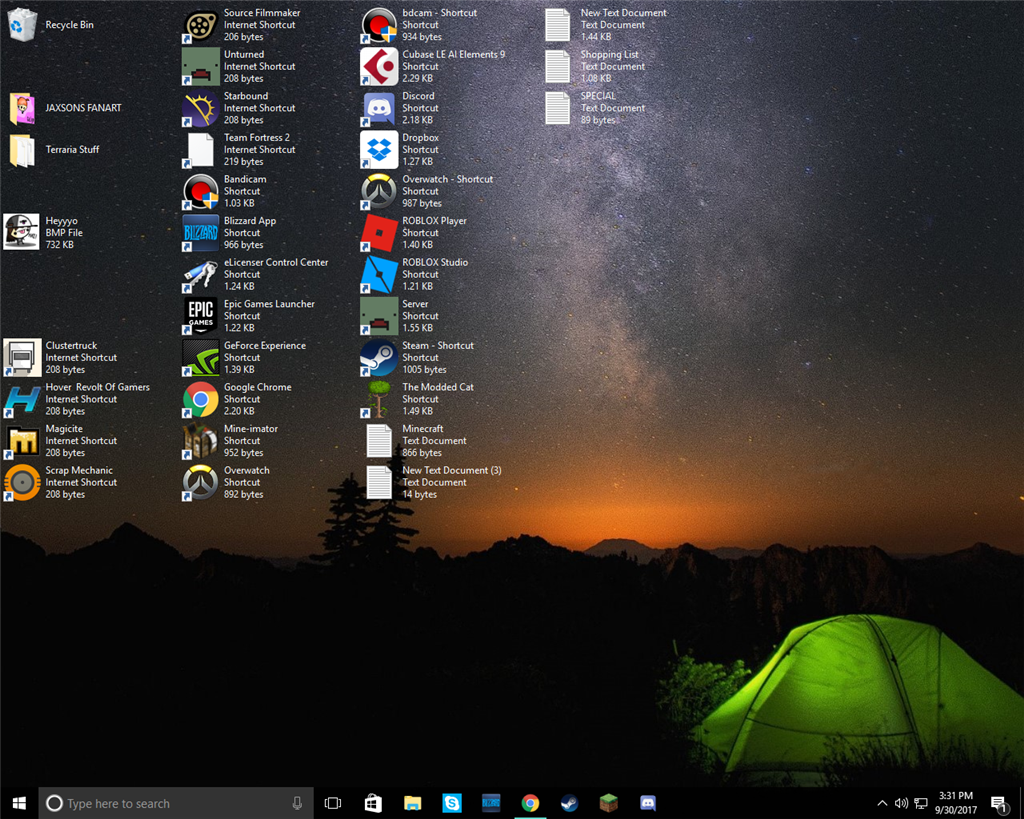This screenshot has width=1024, height=819.
Task: Select the Terraria Stuff folder
Action: click(22, 150)
